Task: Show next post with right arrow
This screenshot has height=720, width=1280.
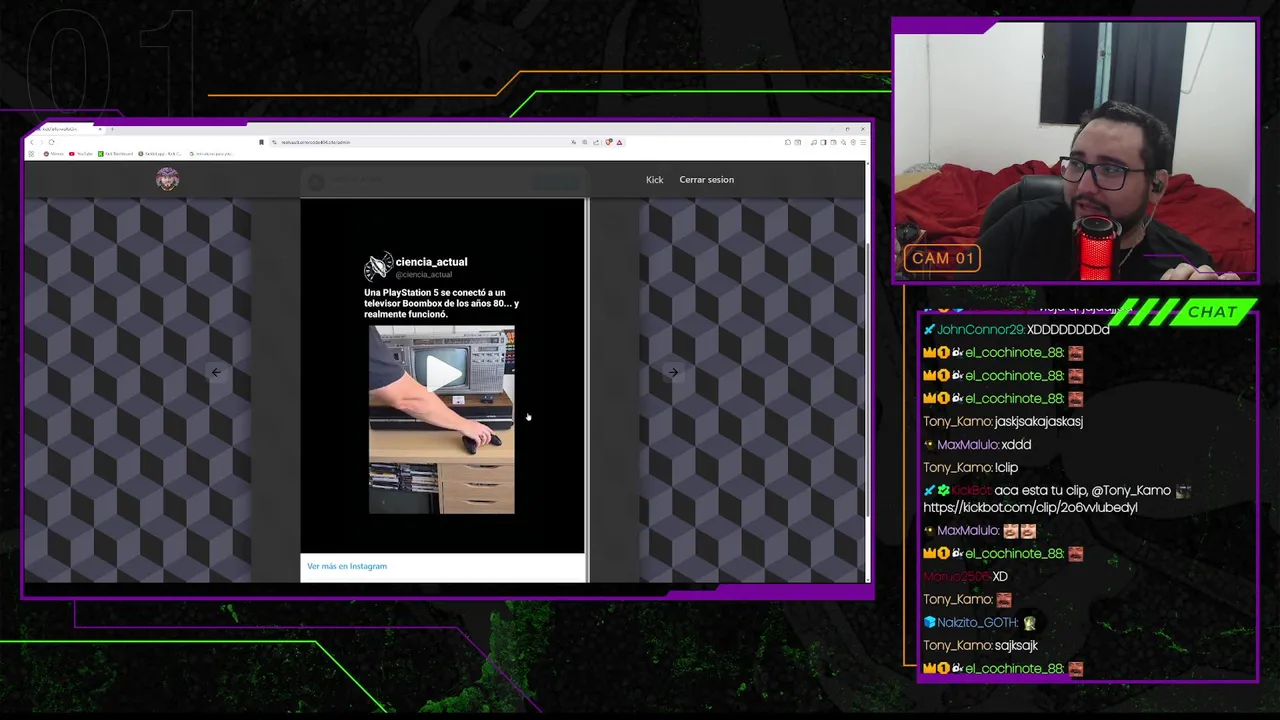Action: (673, 372)
